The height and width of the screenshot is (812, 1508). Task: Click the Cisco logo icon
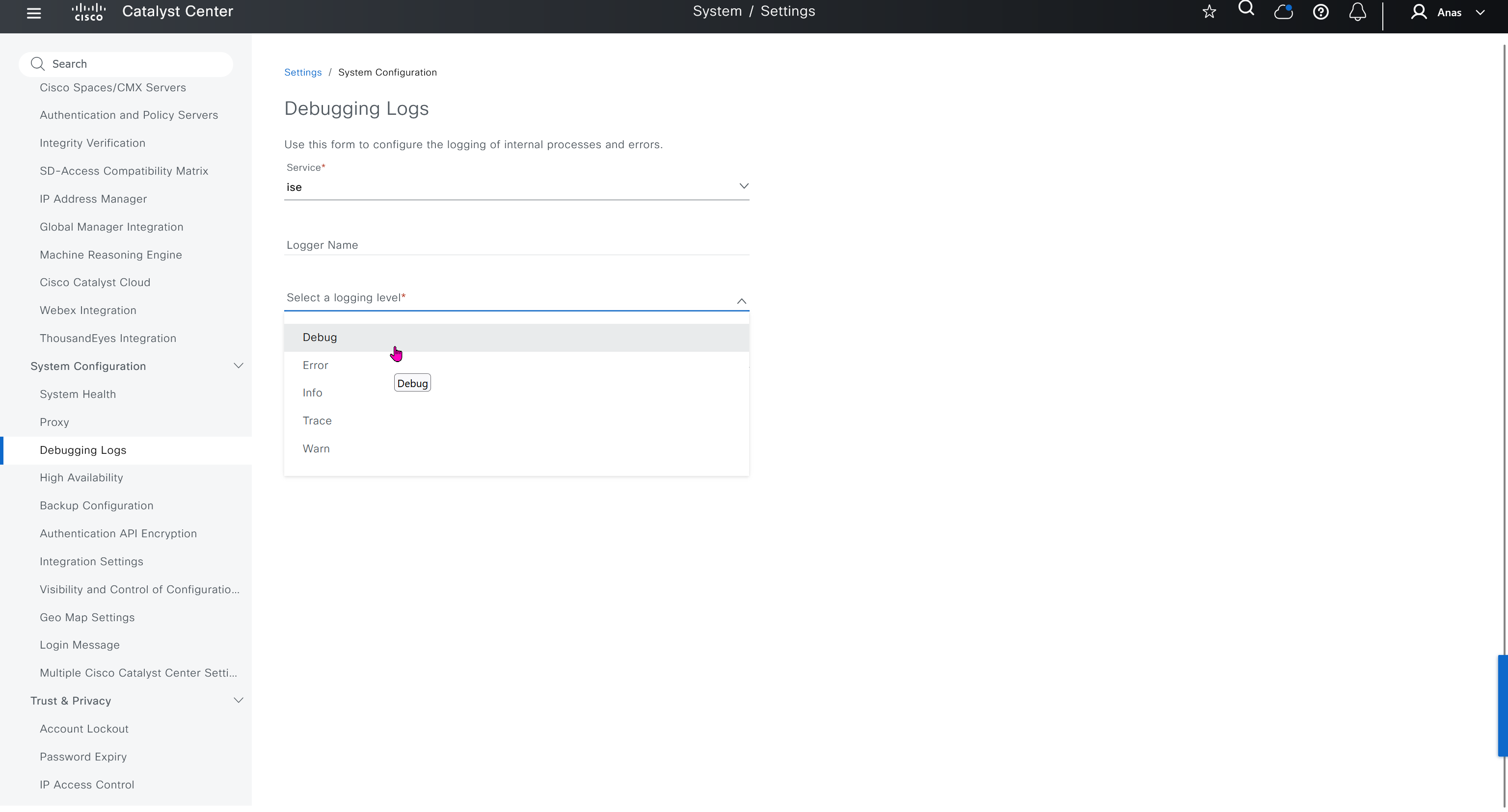[x=88, y=12]
